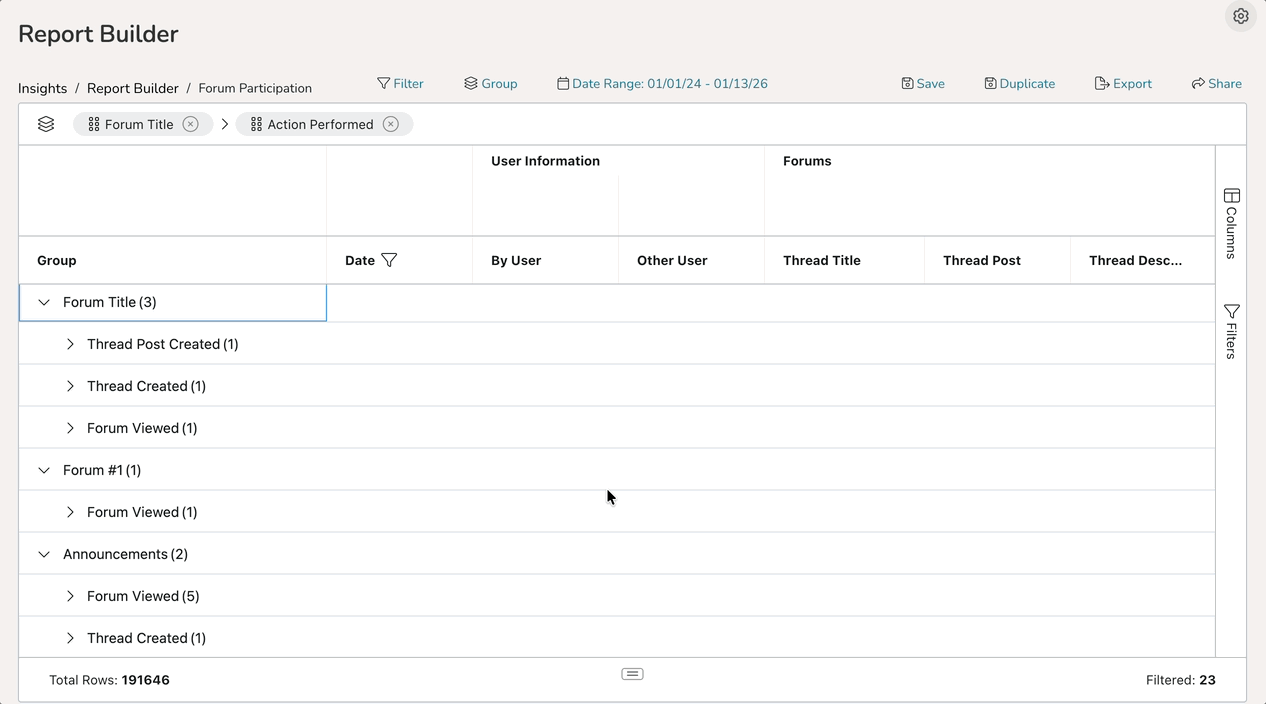The image size is (1266, 704).
Task: Remove the Action Performed grouping chip
Action: (391, 124)
